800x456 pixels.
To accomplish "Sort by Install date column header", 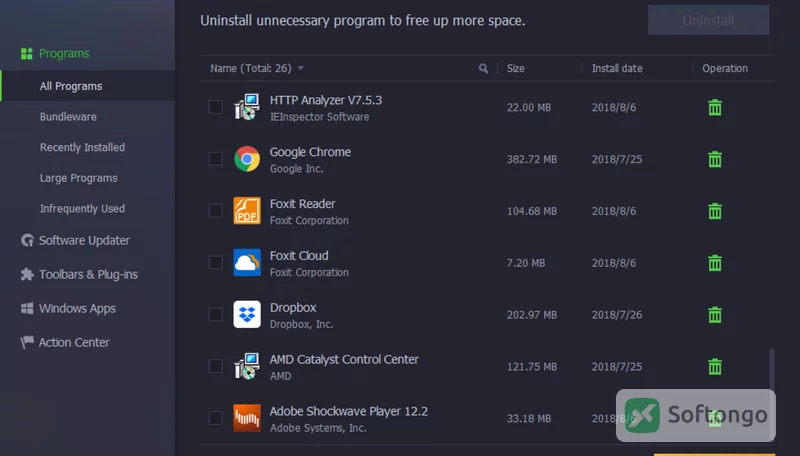I will [x=617, y=68].
